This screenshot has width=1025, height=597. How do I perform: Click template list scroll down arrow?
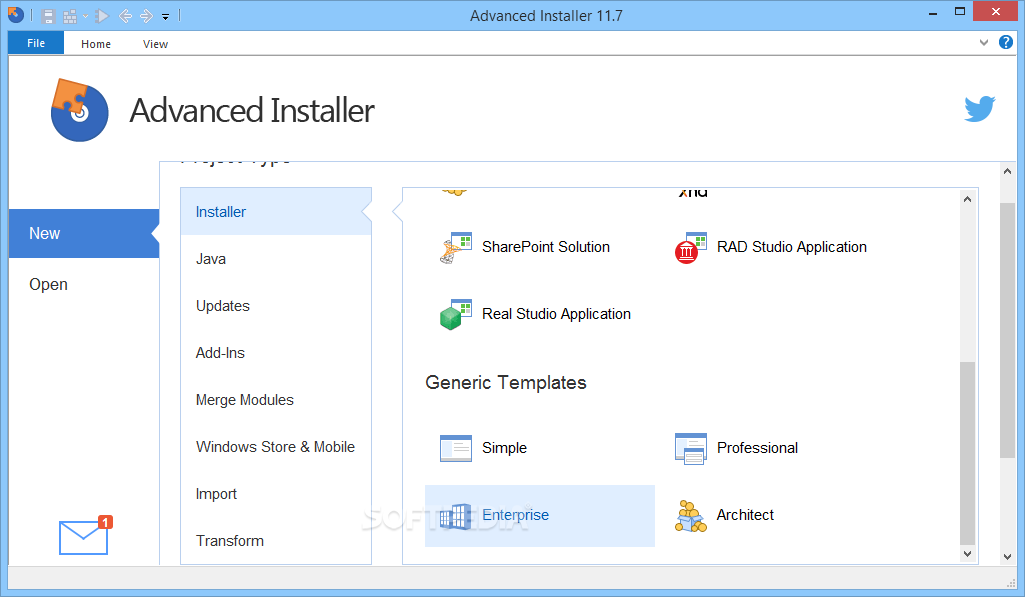[967, 554]
